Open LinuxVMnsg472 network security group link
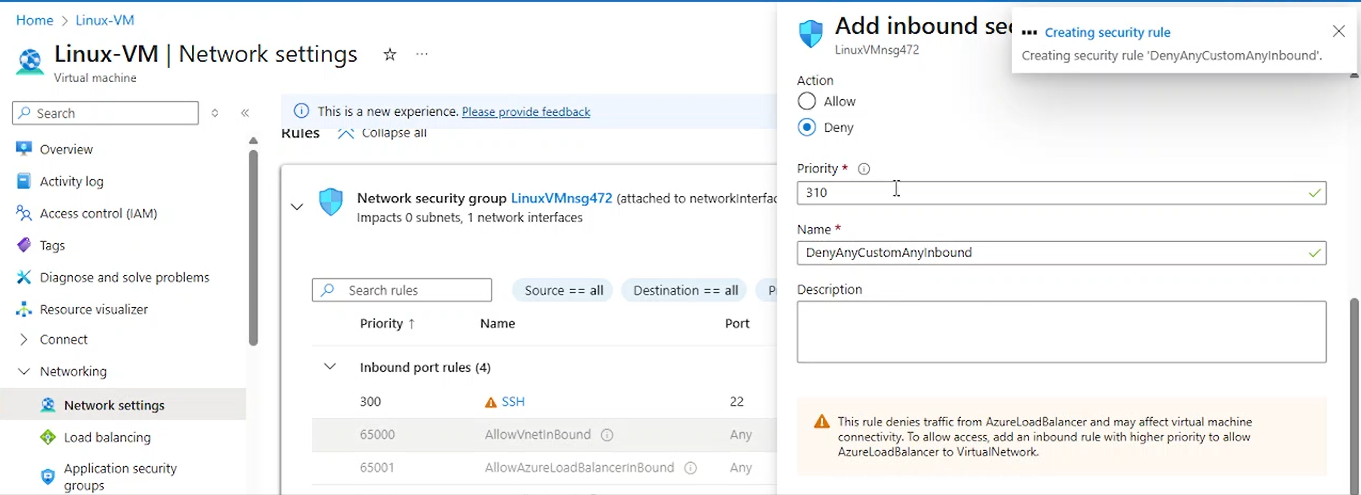The width and height of the screenshot is (1361, 495). pos(561,198)
